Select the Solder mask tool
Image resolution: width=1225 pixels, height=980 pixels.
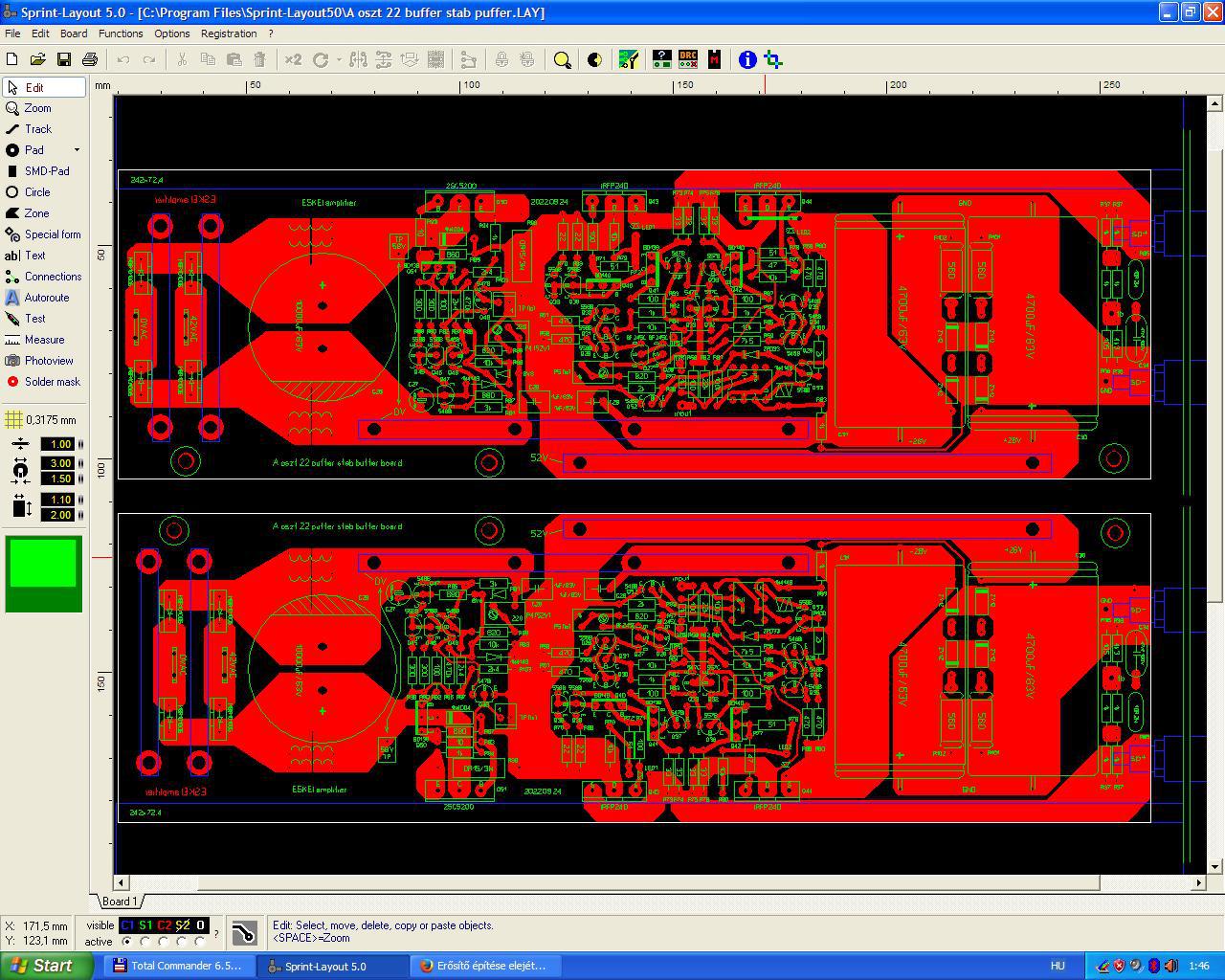coord(44,382)
